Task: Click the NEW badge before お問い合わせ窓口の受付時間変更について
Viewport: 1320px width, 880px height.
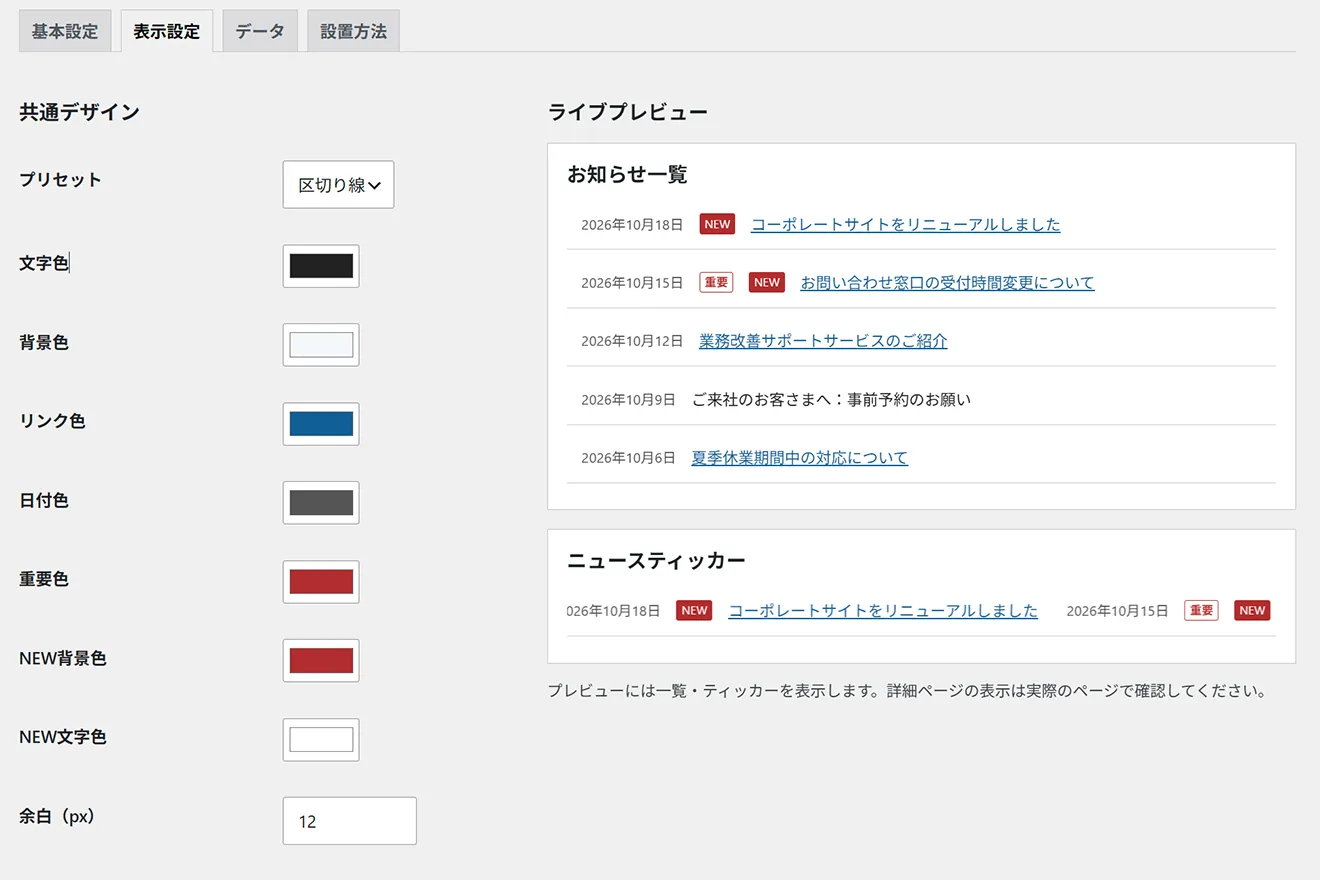Action: [767, 282]
